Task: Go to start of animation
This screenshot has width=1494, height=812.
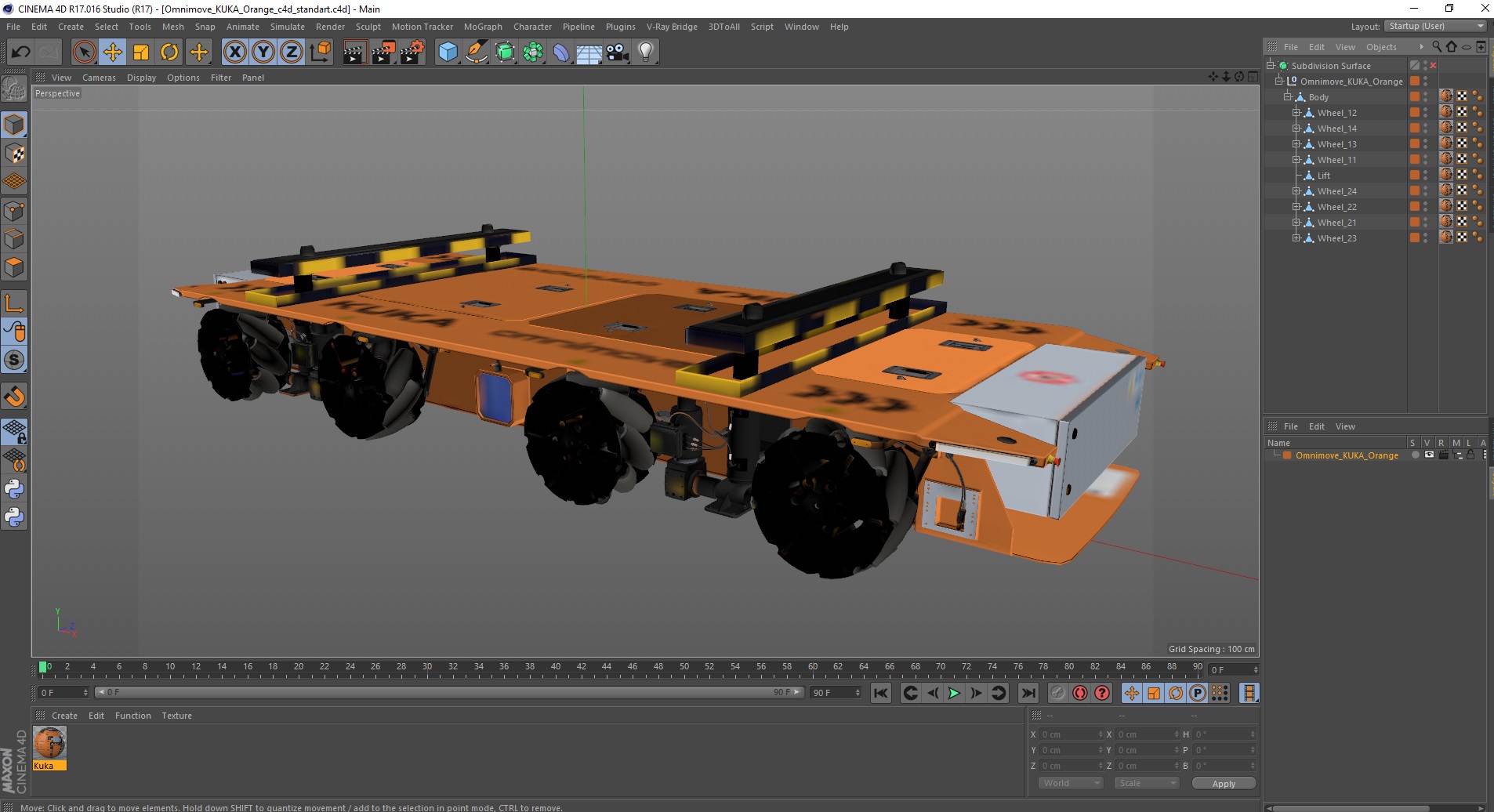Action: pos(881,693)
